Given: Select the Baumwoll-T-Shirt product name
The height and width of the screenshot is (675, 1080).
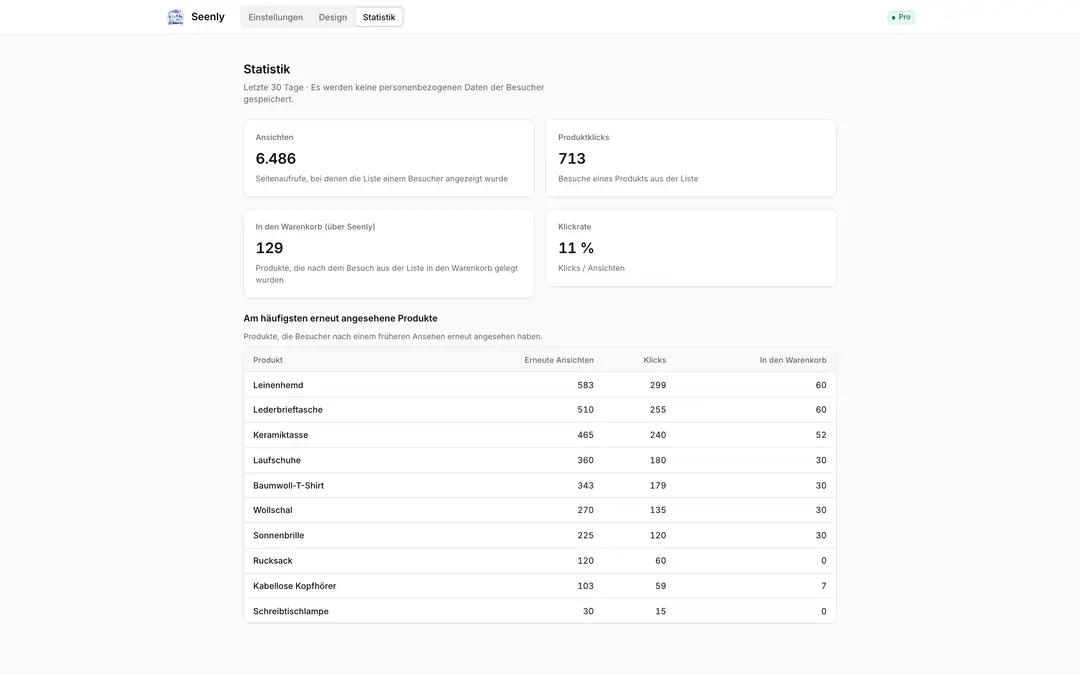Looking at the screenshot, I should (x=289, y=486).
